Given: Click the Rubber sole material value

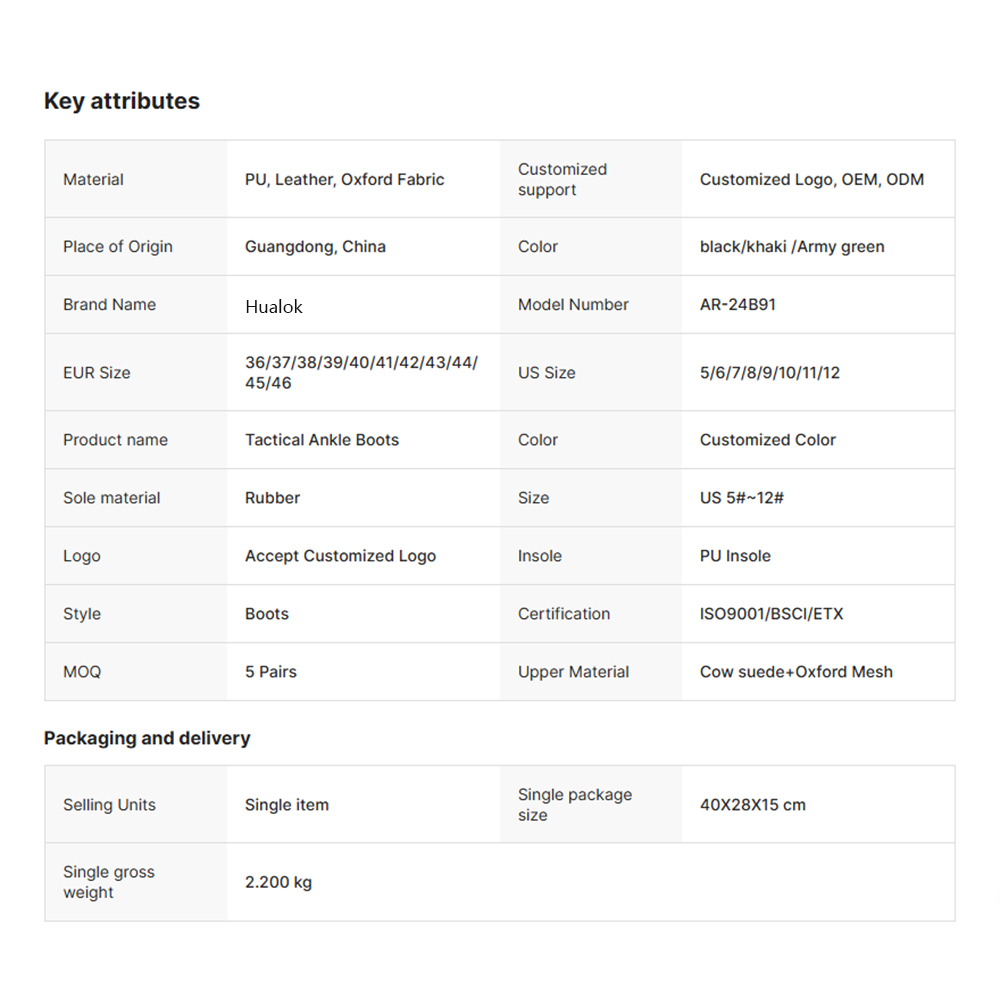Looking at the screenshot, I should (273, 498).
